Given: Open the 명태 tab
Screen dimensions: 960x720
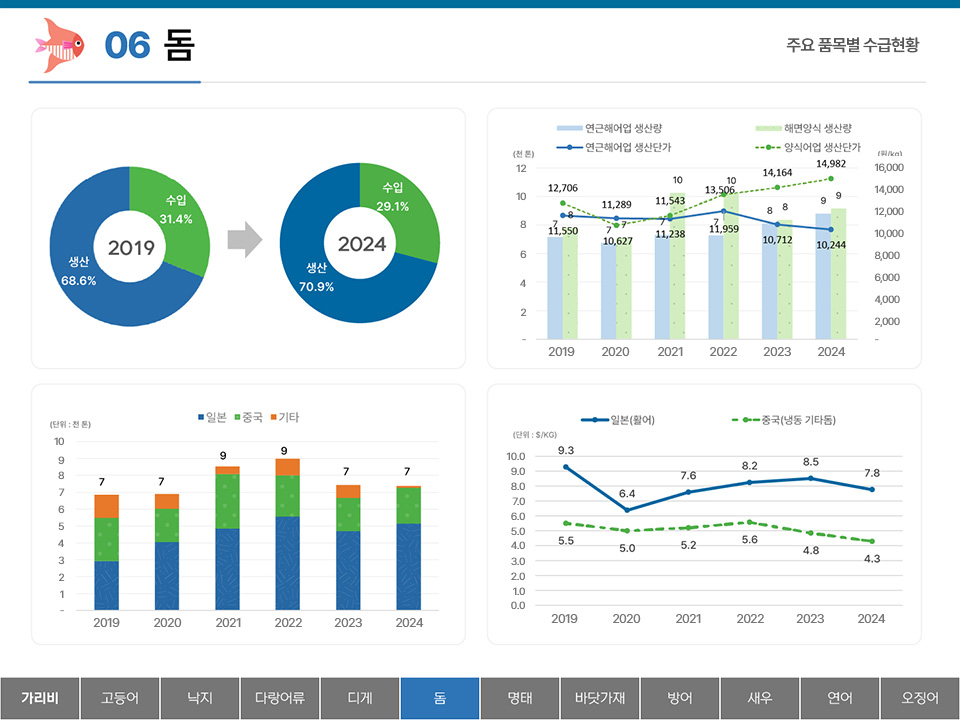Looking at the screenshot, I should pyautogui.click(x=520, y=699).
